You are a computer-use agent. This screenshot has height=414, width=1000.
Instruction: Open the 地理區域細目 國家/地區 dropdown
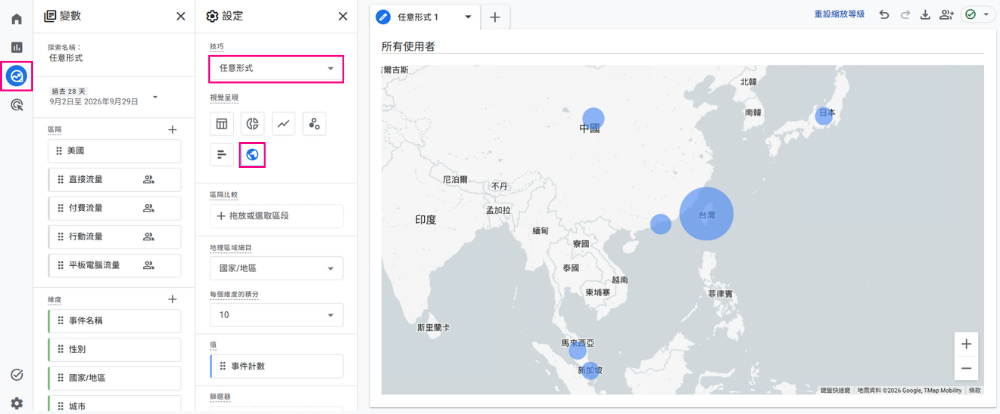[277, 269]
